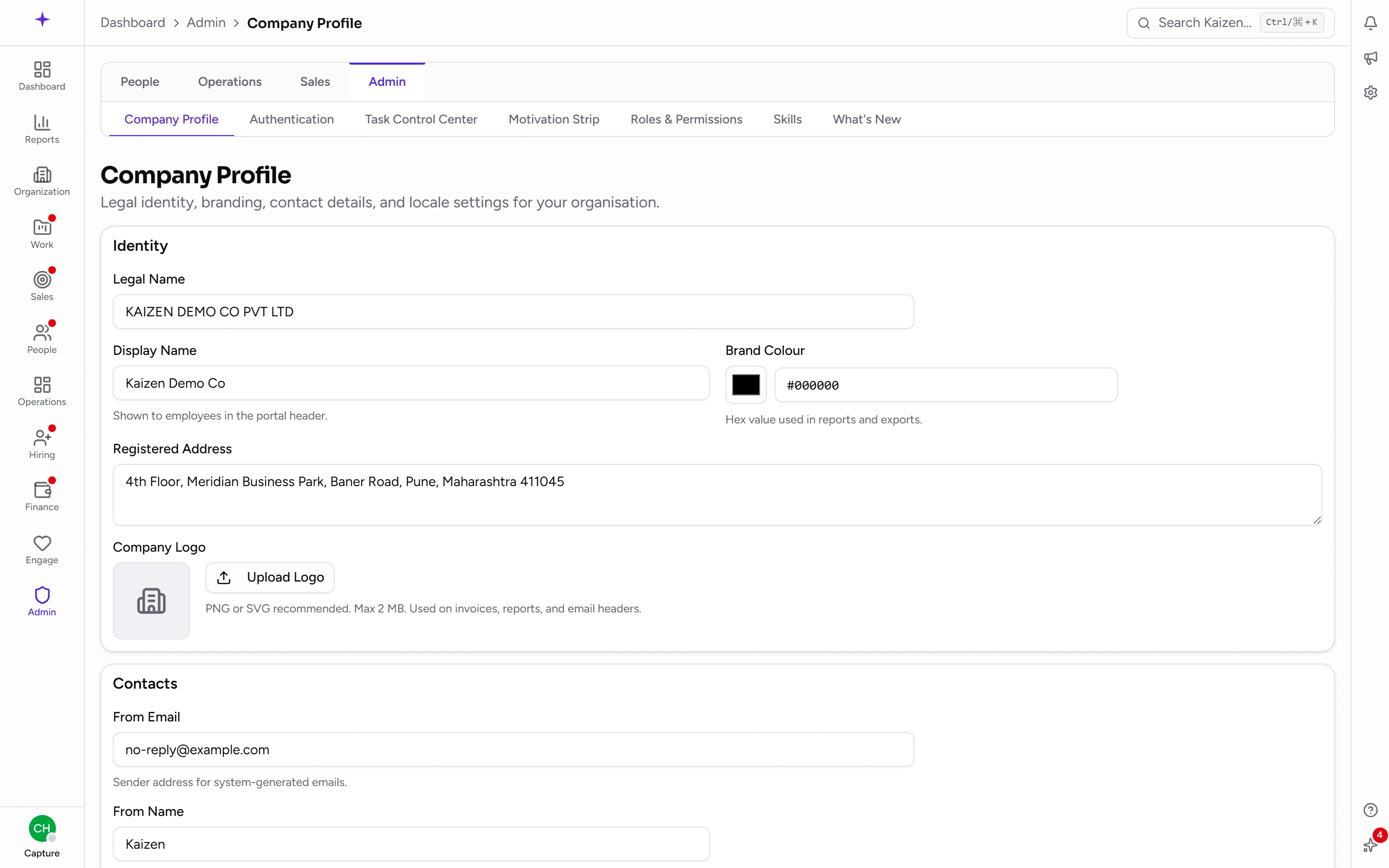
Task: Open the black Brand Colour swatch
Action: click(x=746, y=385)
